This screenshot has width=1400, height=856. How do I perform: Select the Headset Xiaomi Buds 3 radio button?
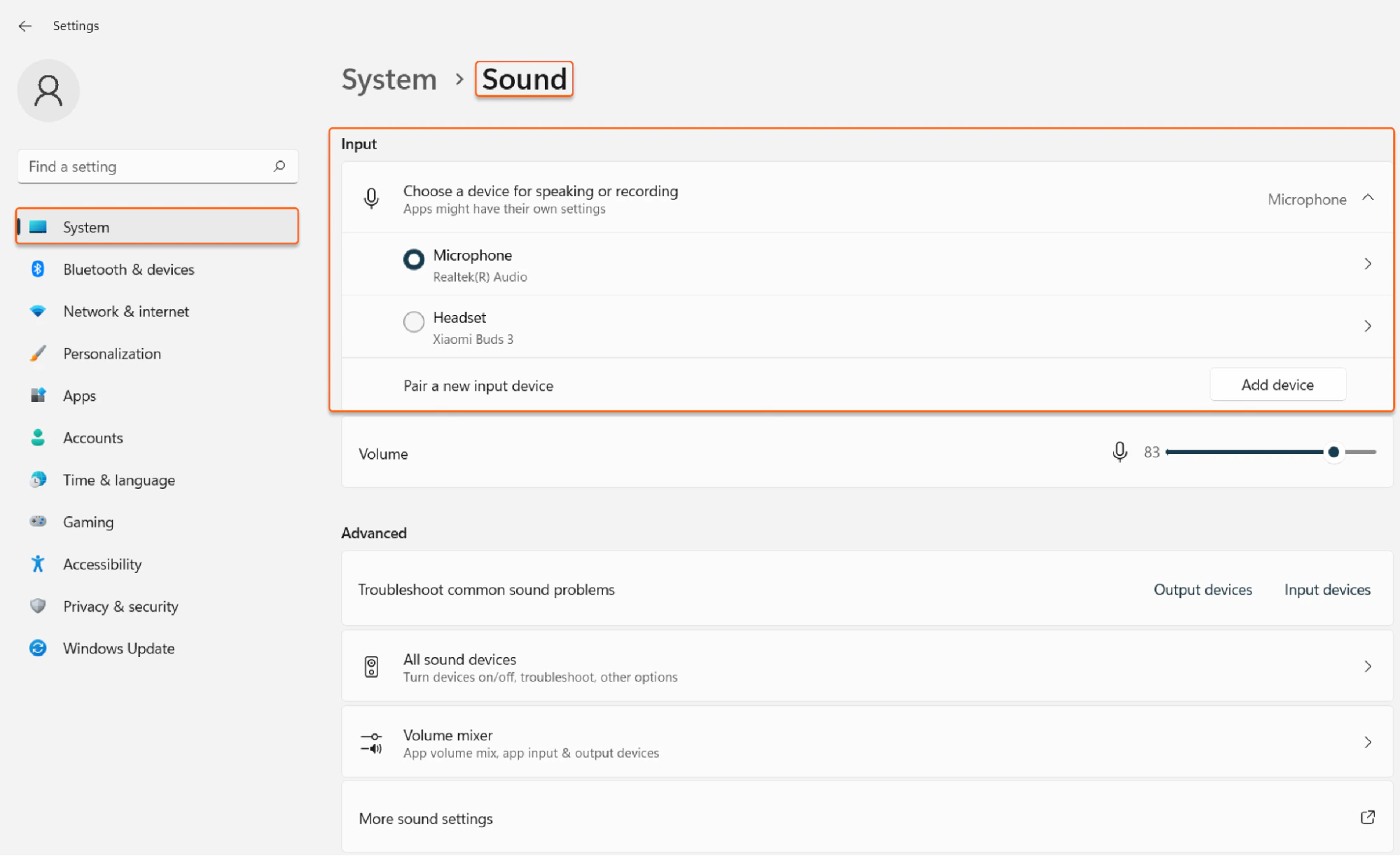414,322
